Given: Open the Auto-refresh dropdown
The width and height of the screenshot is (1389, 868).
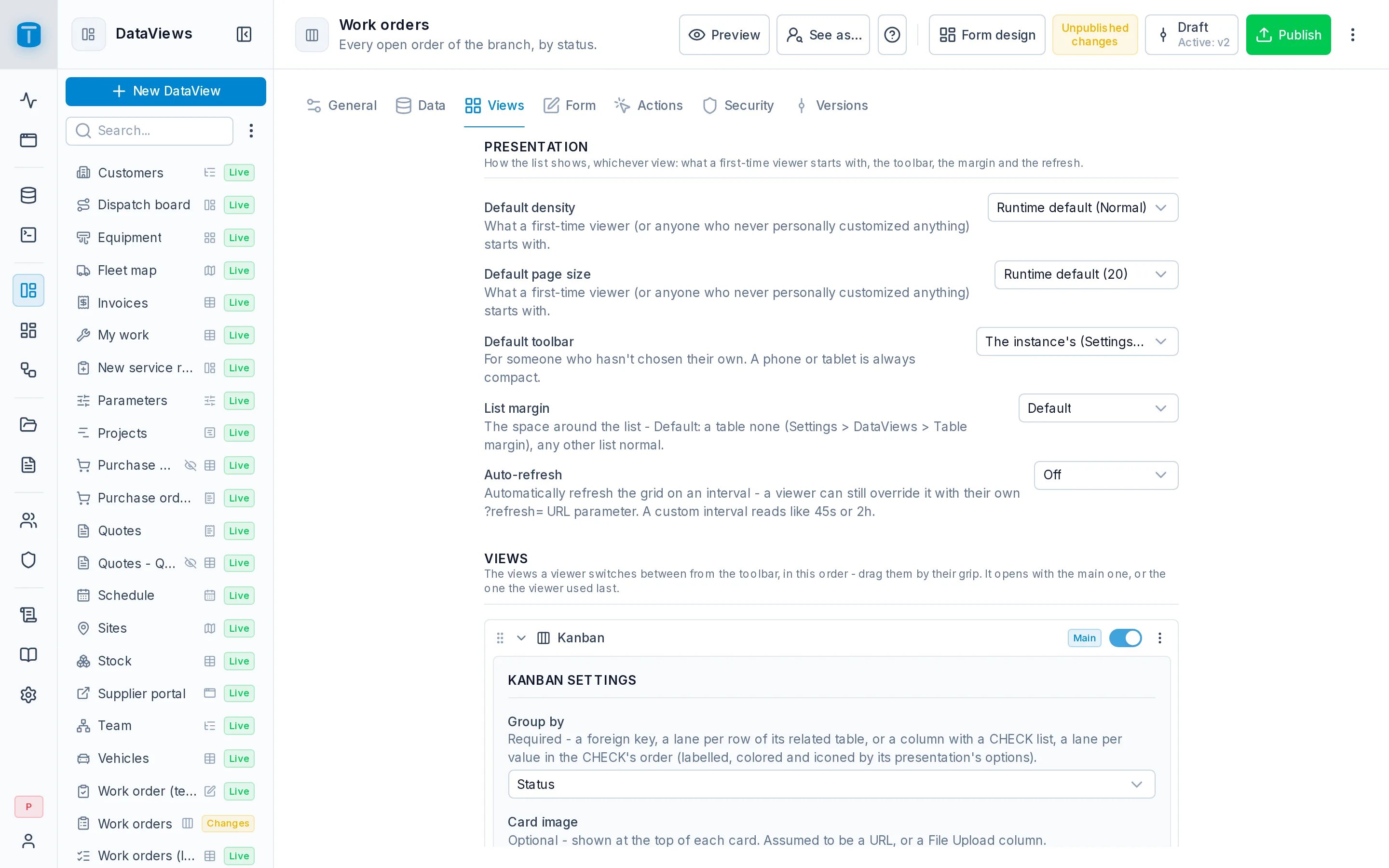Looking at the screenshot, I should tap(1106, 475).
